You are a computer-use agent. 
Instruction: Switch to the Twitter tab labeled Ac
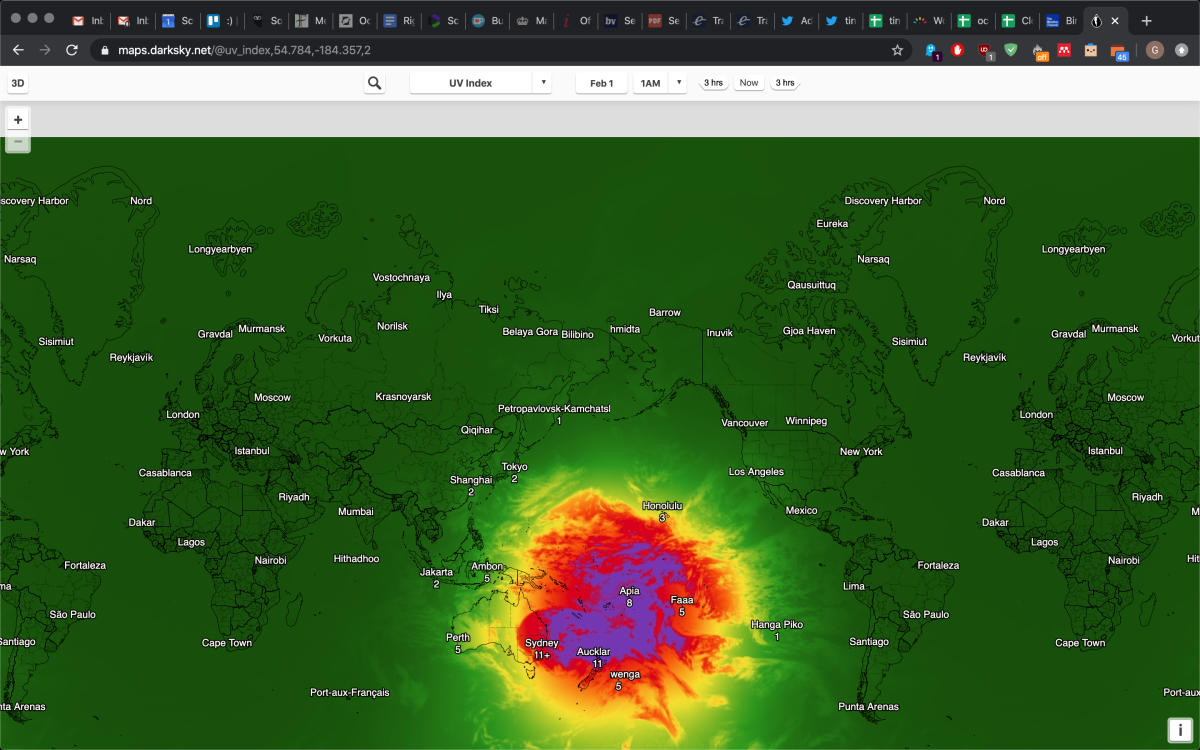pos(797,20)
